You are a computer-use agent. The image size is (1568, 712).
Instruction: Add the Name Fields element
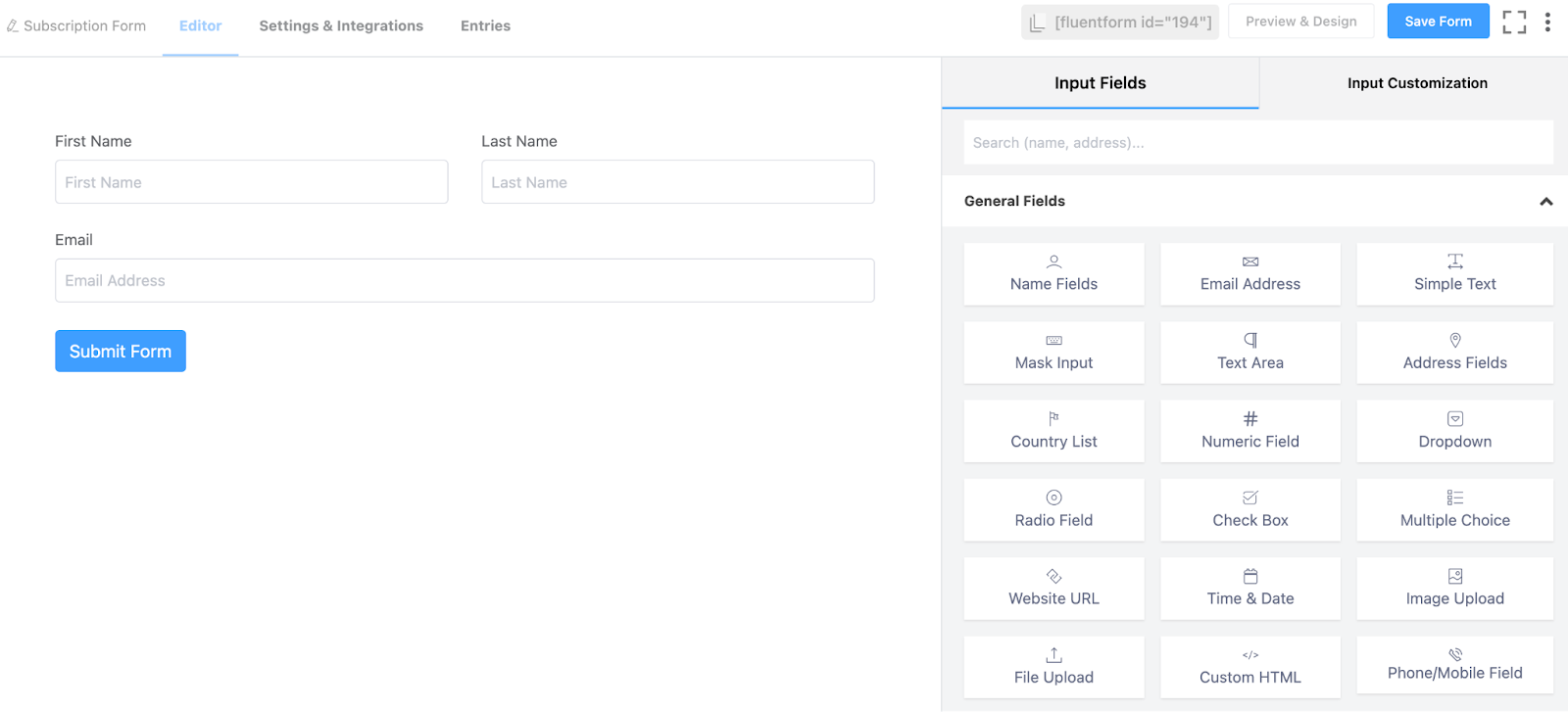coord(1053,274)
